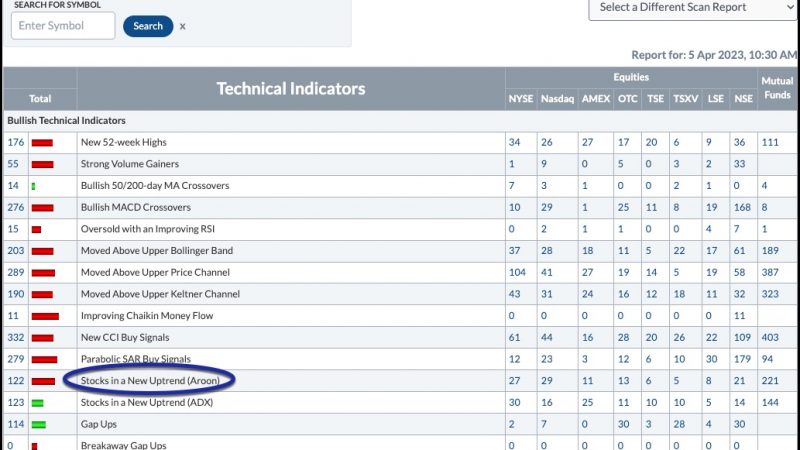Click NYSE count 104 for Upper Price Channel

517,272
